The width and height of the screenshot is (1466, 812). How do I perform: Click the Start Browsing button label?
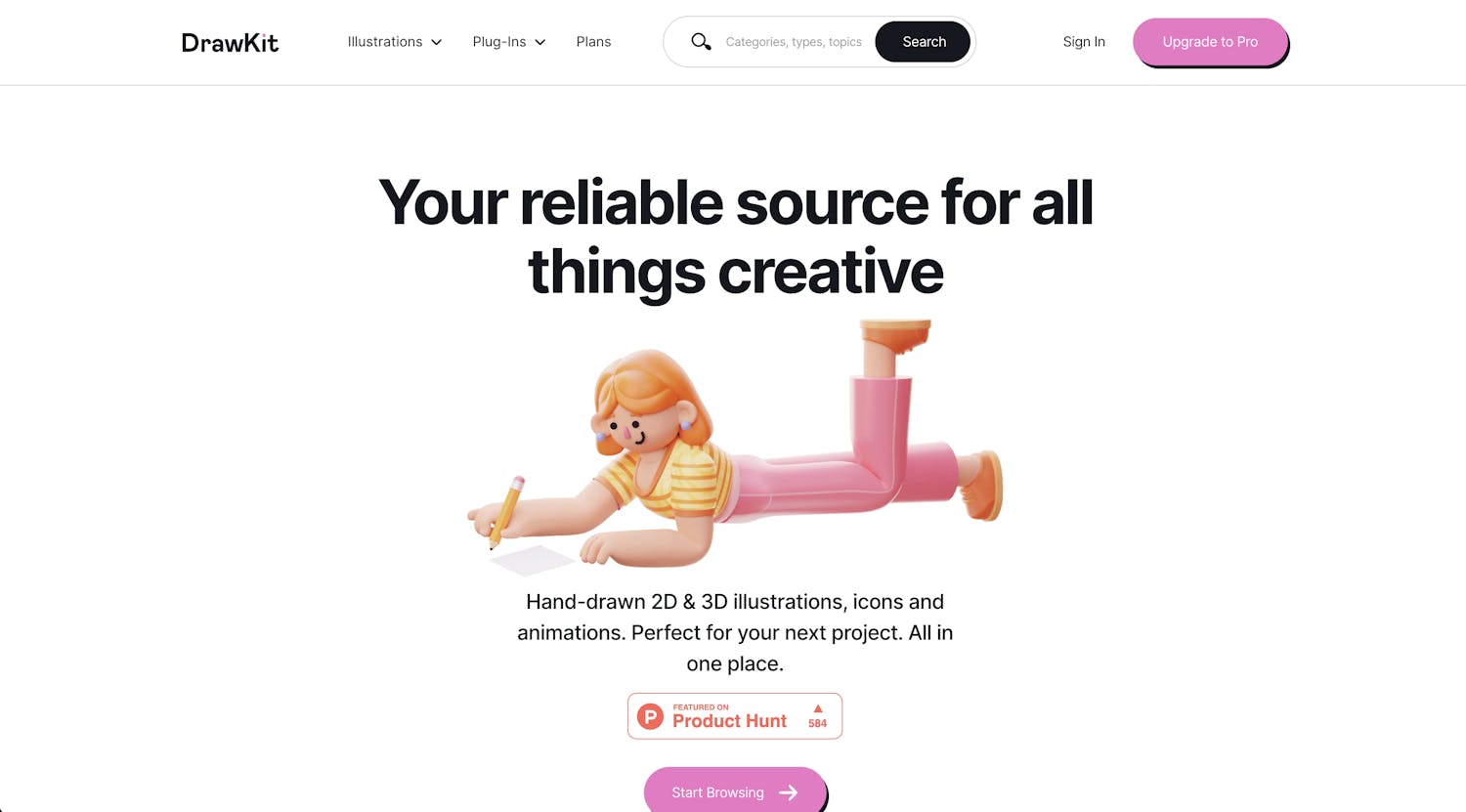(717, 792)
